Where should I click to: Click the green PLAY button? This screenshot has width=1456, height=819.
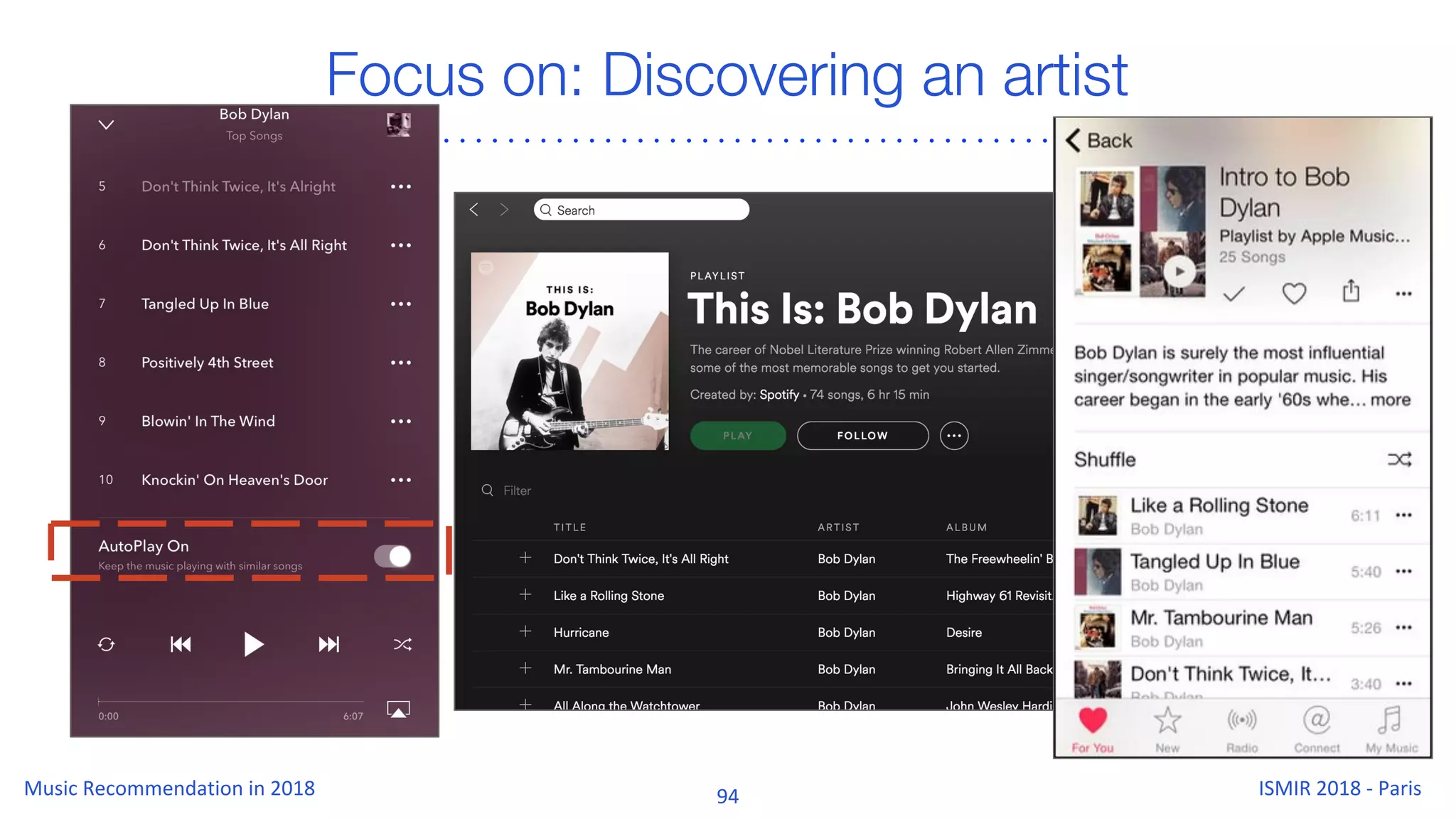[738, 436]
